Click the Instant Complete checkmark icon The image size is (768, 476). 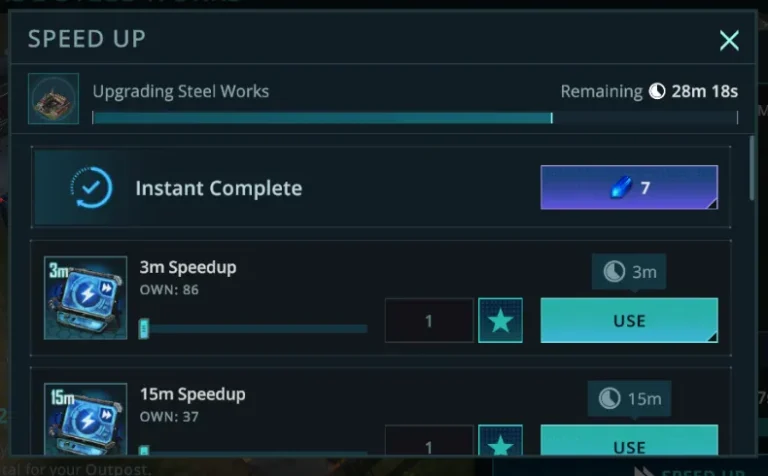click(92, 187)
